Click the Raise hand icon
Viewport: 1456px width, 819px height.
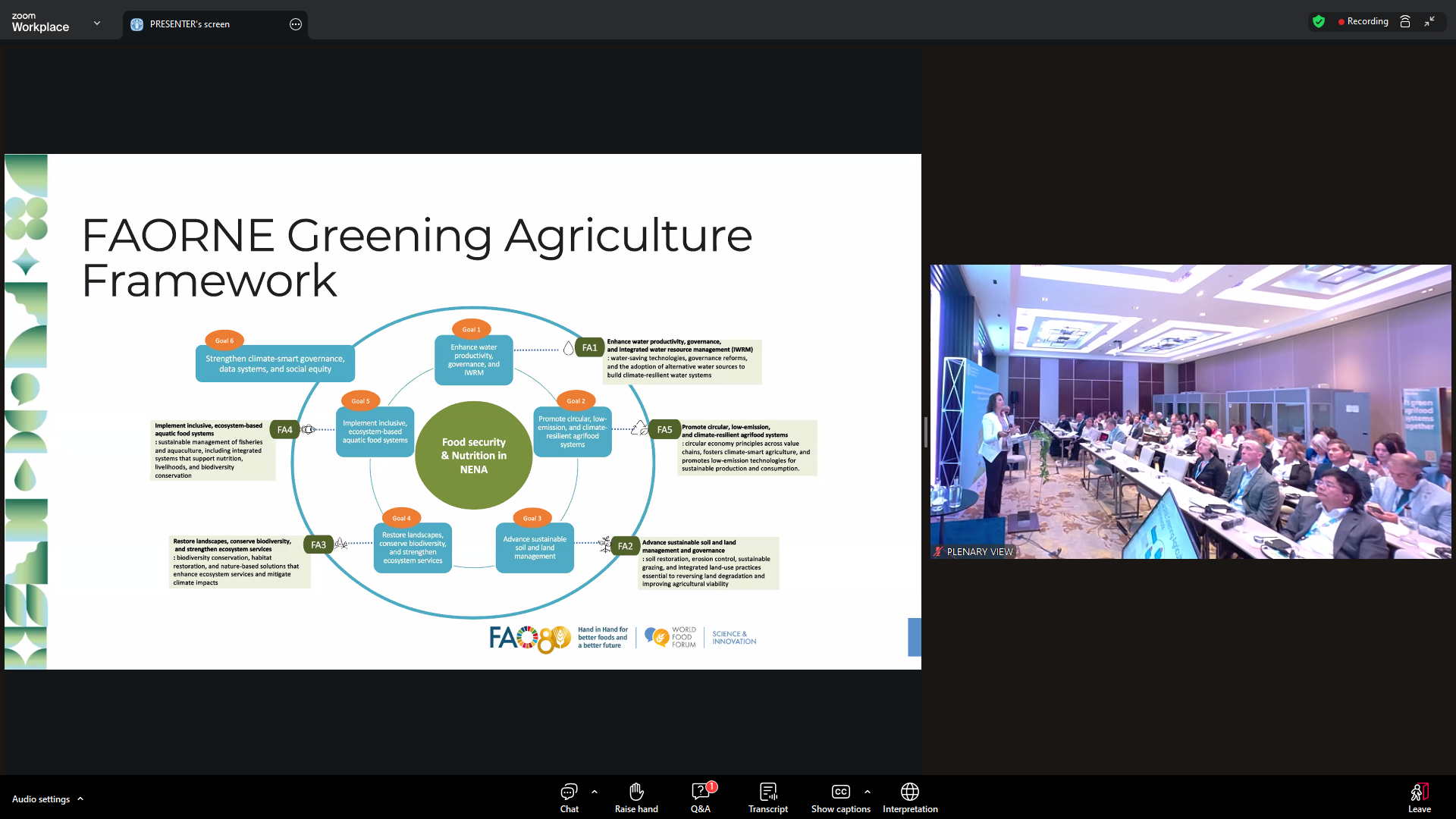pos(636,792)
